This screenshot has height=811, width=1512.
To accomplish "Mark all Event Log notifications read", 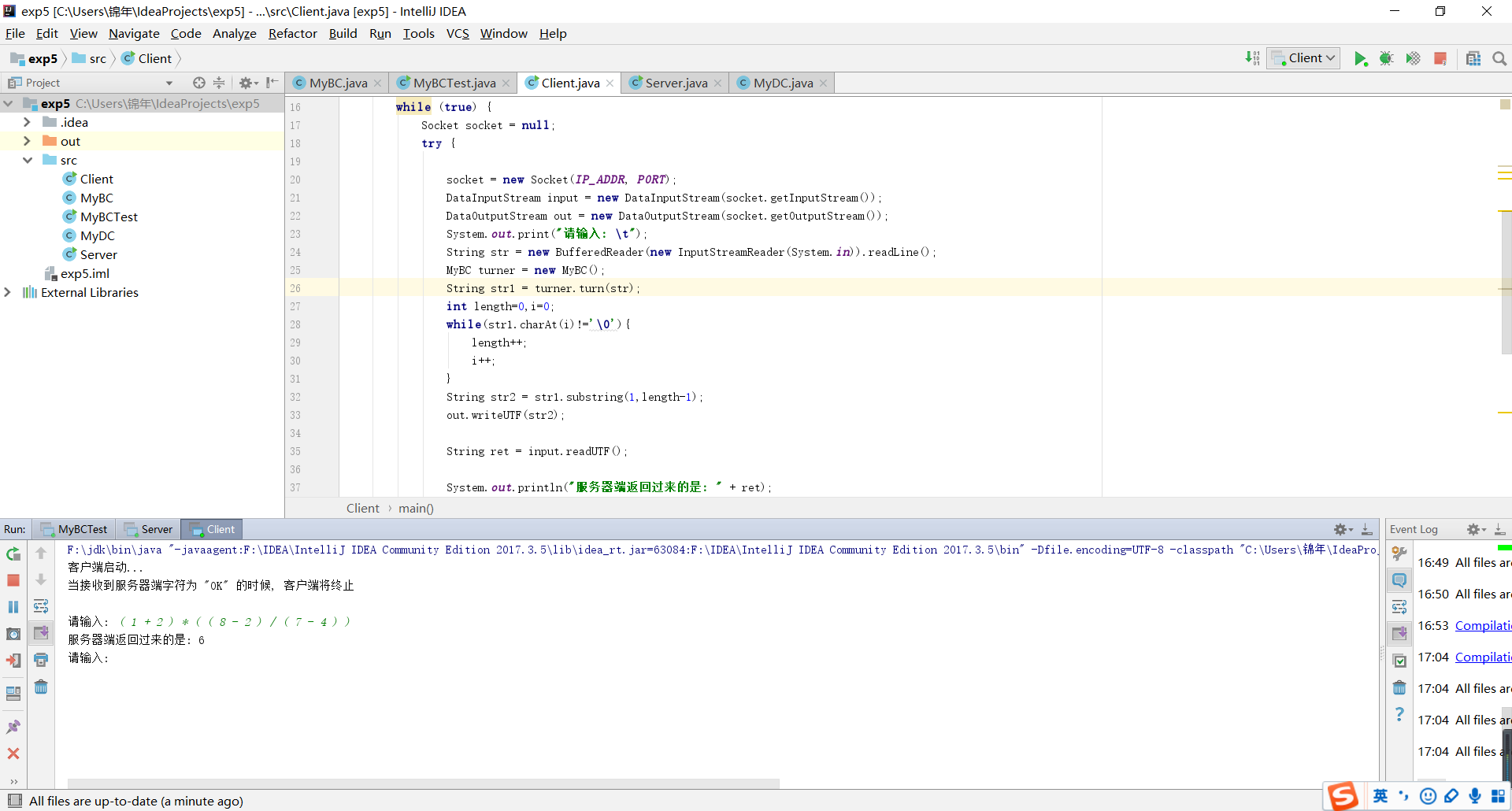I will point(1399,661).
